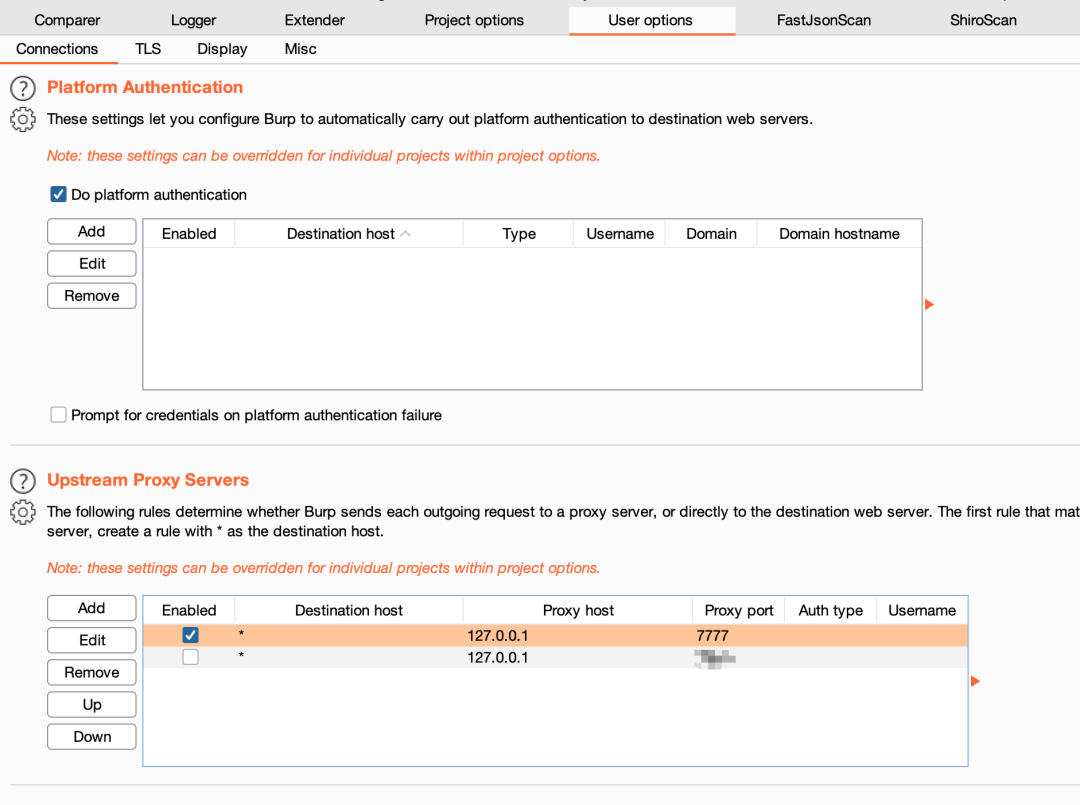Remove the selected upstream proxy rule

[92, 673]
